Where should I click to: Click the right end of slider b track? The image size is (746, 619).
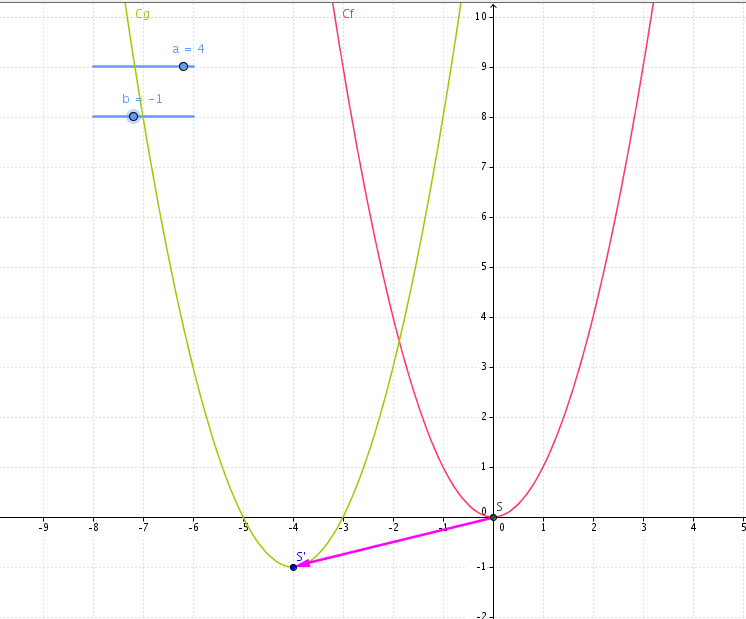pyautogui.click(x=193, y=116)
